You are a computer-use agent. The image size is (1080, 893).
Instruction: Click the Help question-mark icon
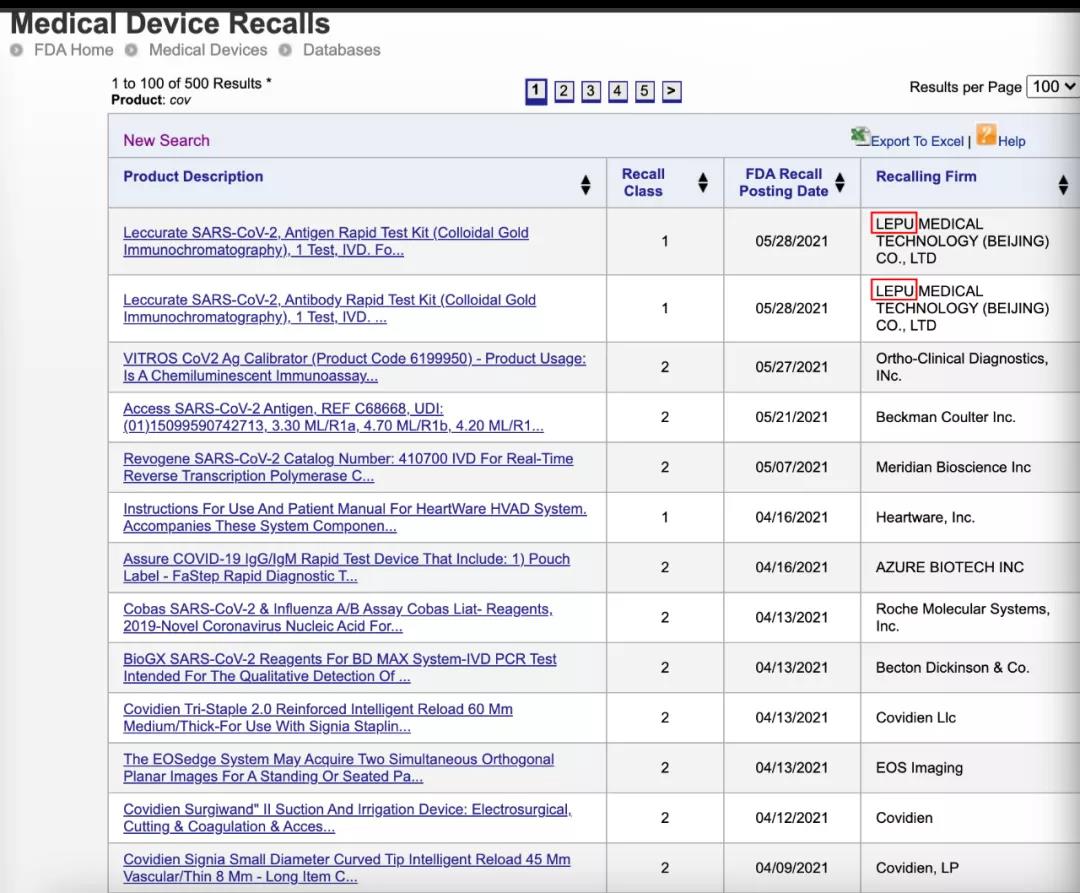coord(986,135)
